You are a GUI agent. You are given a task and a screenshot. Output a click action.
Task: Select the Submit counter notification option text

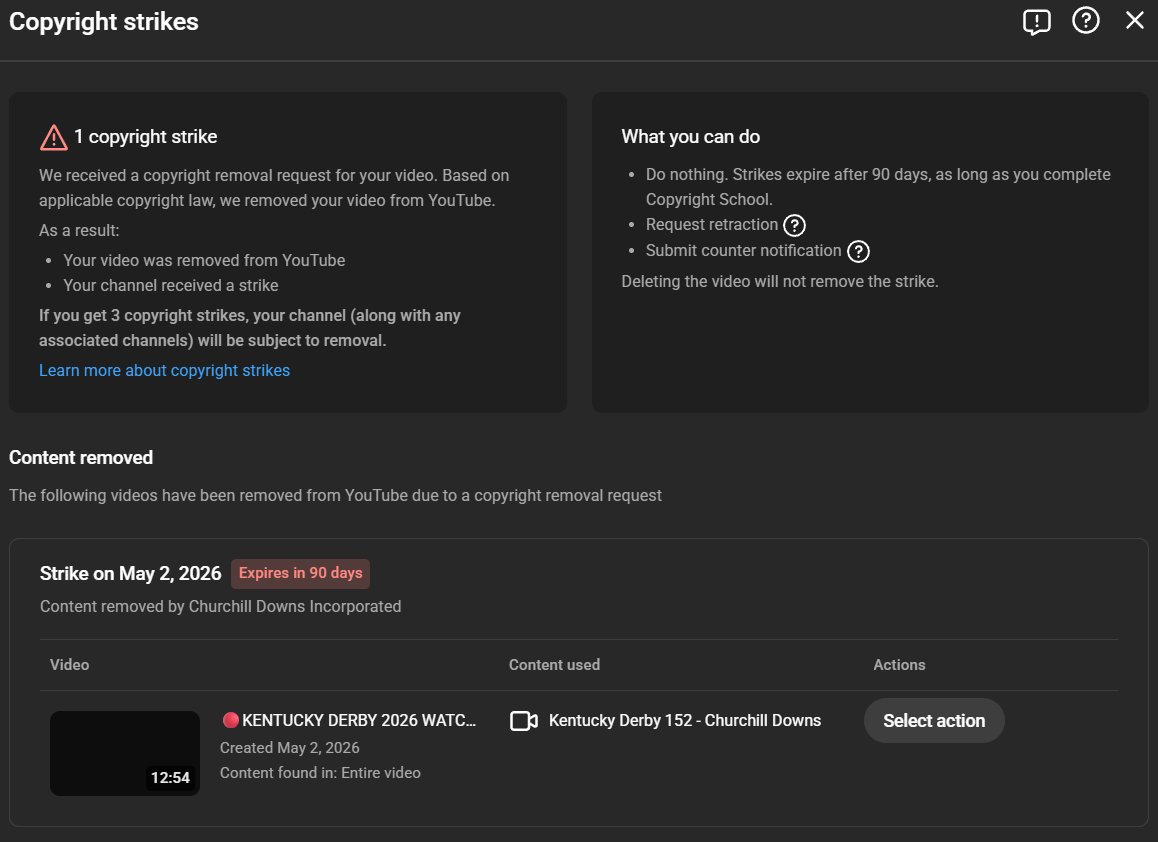744,250
